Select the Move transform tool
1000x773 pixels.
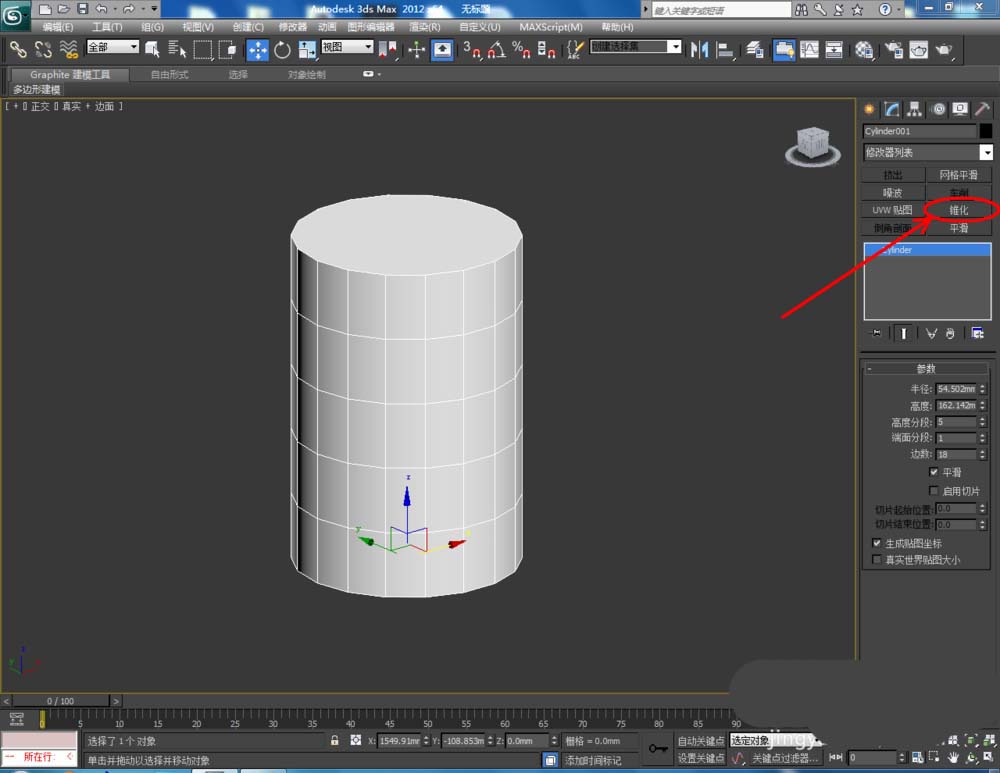[257, 49]
